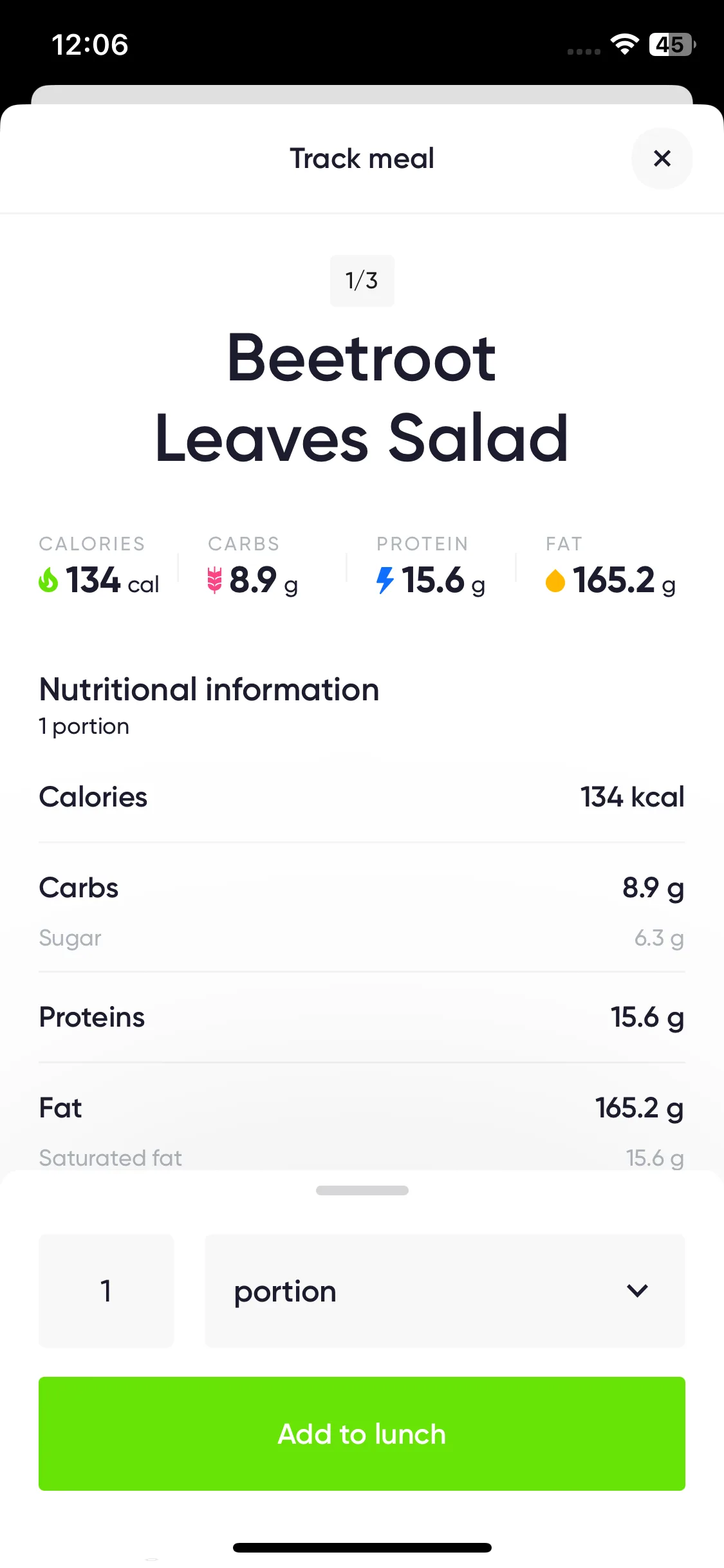Tap the green calories flame icon
The width and height of the screenshot is (724, 1568).
(x=48, y=580)
